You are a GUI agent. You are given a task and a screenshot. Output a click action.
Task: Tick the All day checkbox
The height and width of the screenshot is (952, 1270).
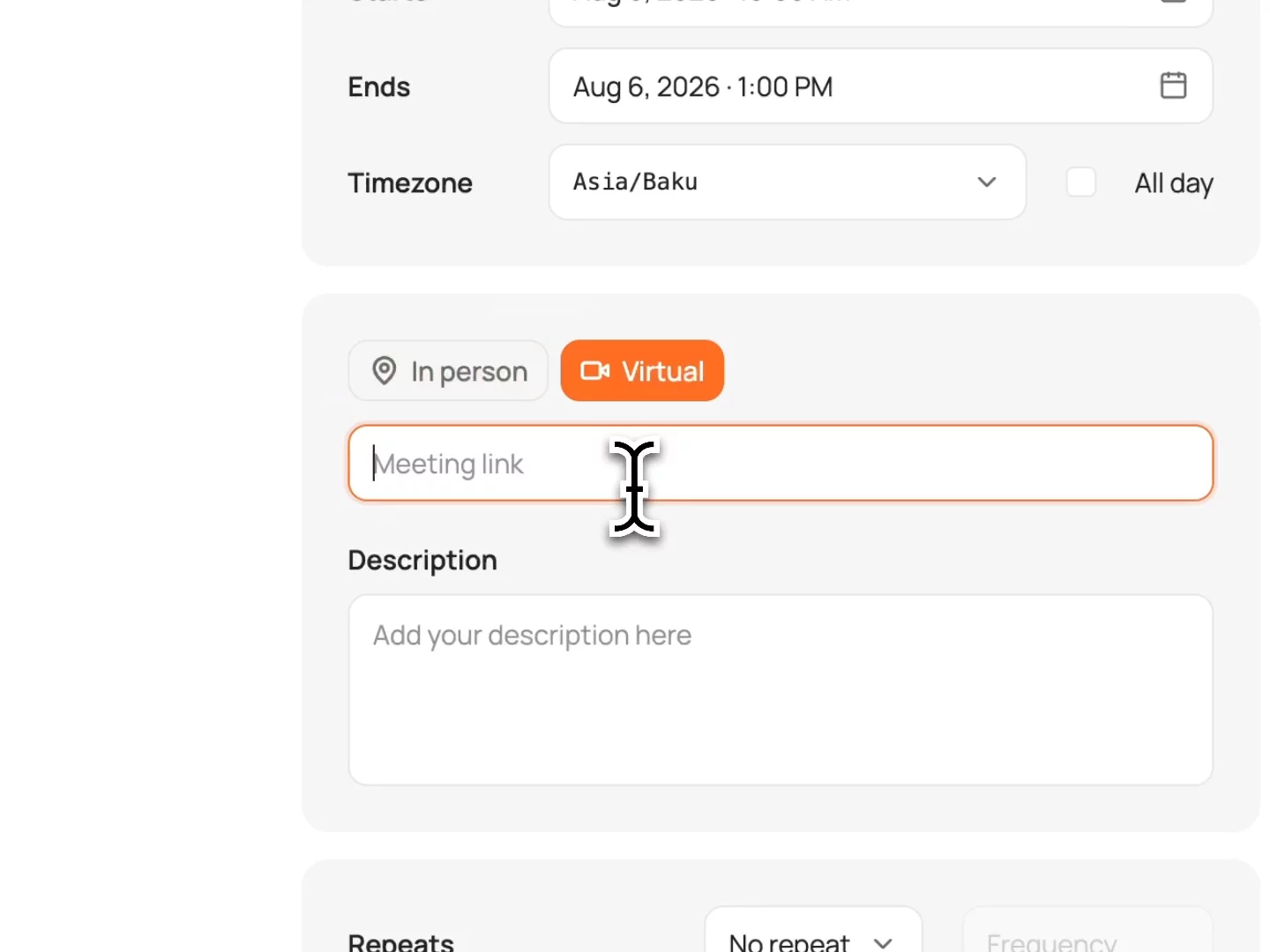click(x=1081, y=182)
